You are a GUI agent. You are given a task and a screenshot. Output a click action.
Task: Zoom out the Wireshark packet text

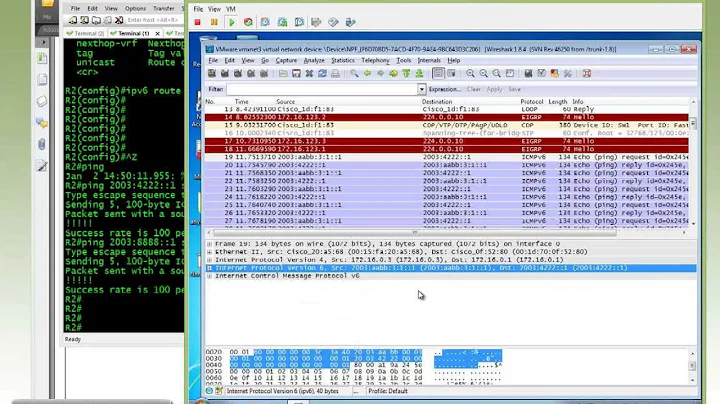[484, 73]
